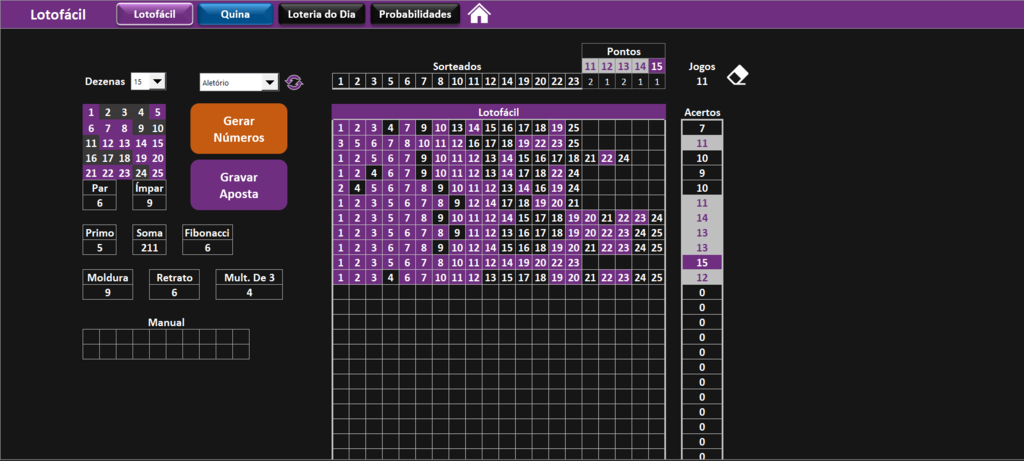Click the Acertos value 9
Screen dimensions: 1024x461
(x=702, y=173)
